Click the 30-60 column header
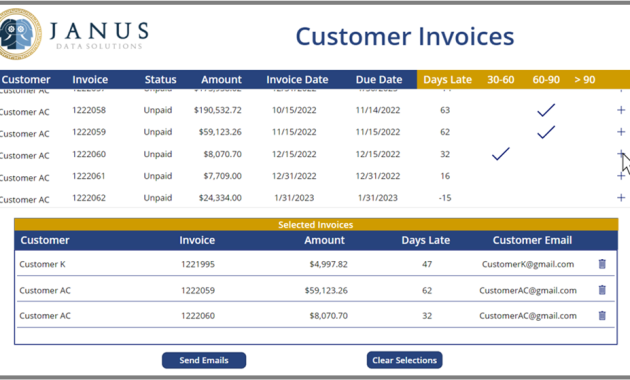This screenshot has height=380, width=630. [x=501, y=80]
